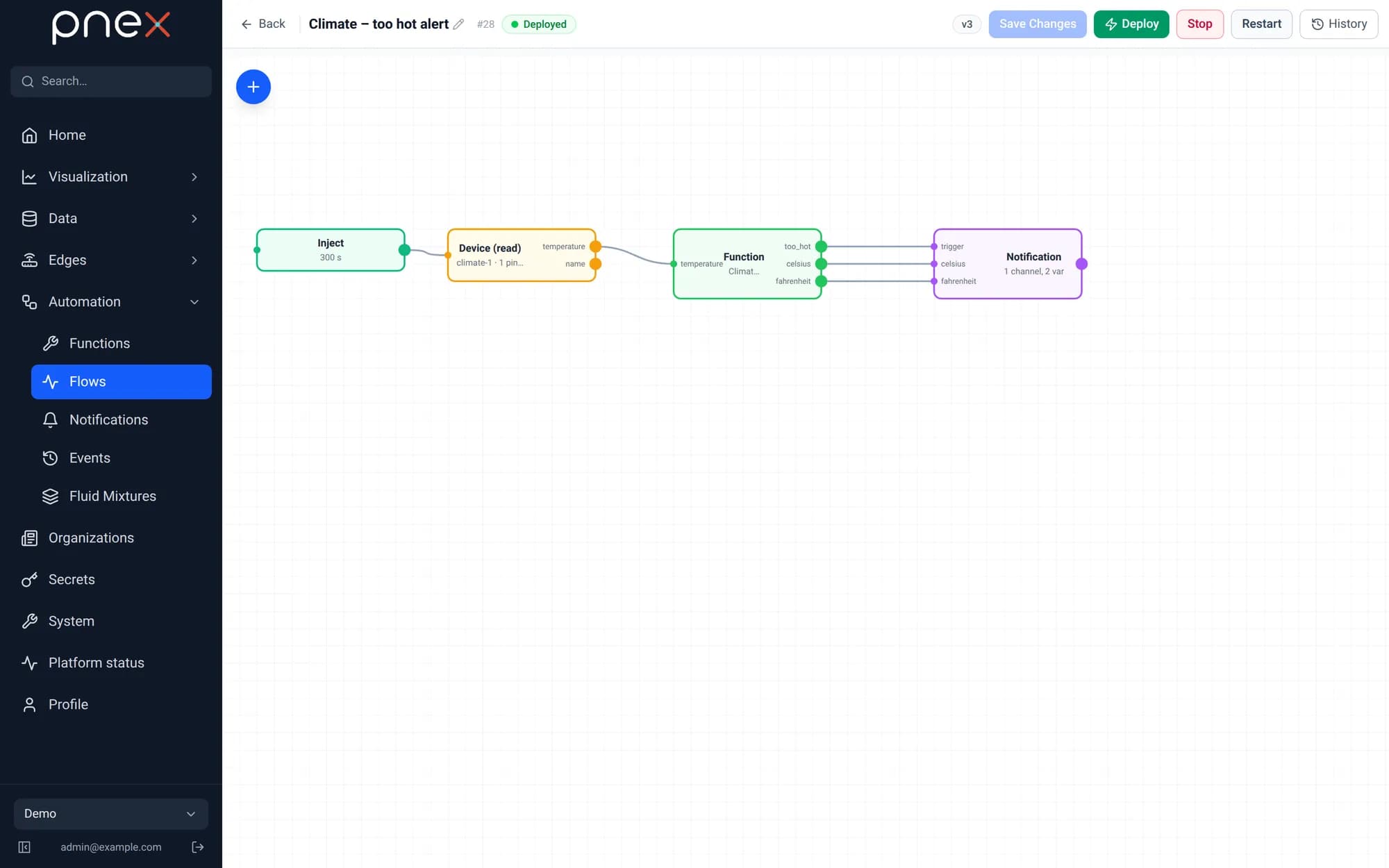Collapse the Automation menu chevron

pyautogui.click(x=194, y=302)
